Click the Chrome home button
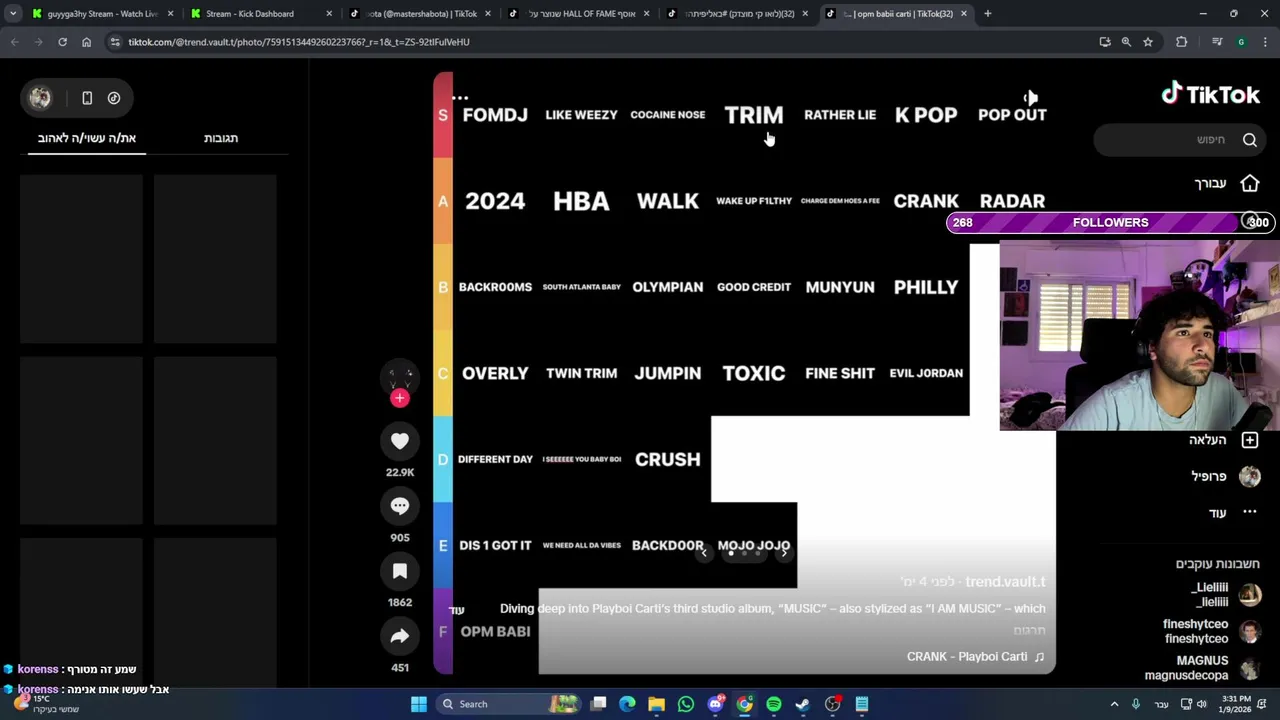This screenshot has width=1280, height=720. click(87, 42)
